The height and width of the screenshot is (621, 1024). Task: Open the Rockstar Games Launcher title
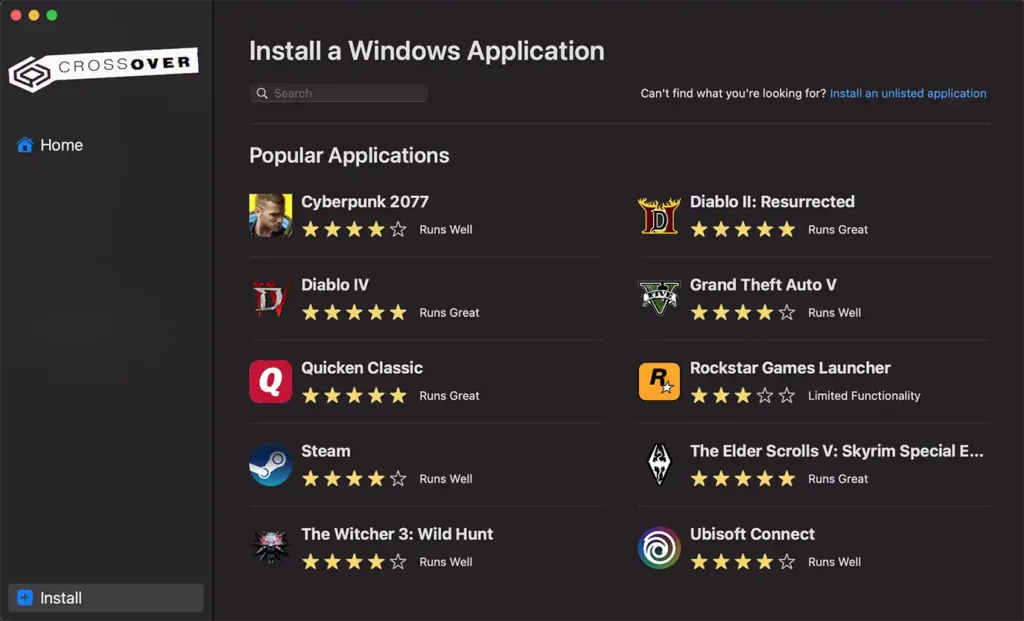790,368
